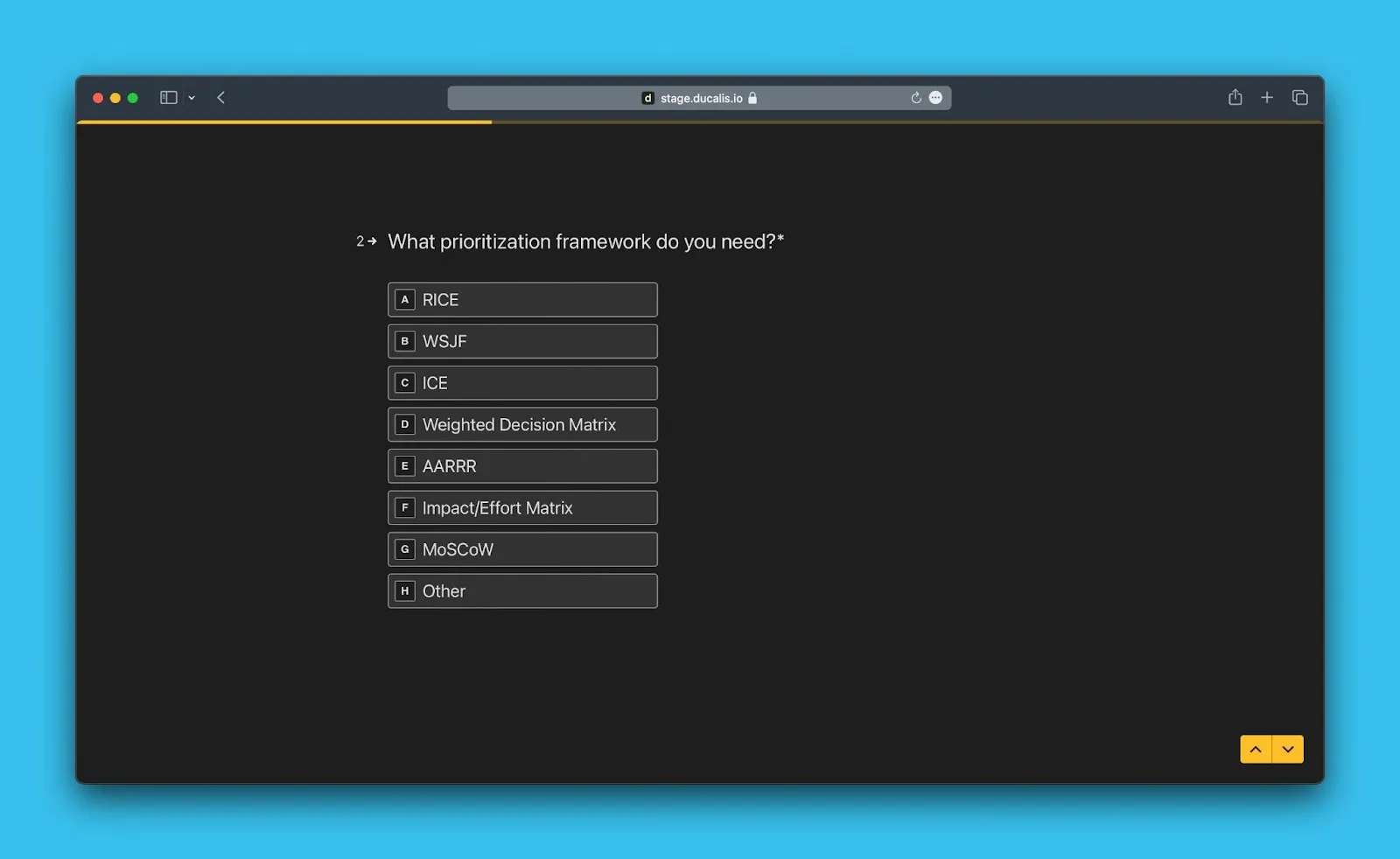The image size is (1400, 859).
Task: Select the RICE framework option
Action: pos(522,300)
